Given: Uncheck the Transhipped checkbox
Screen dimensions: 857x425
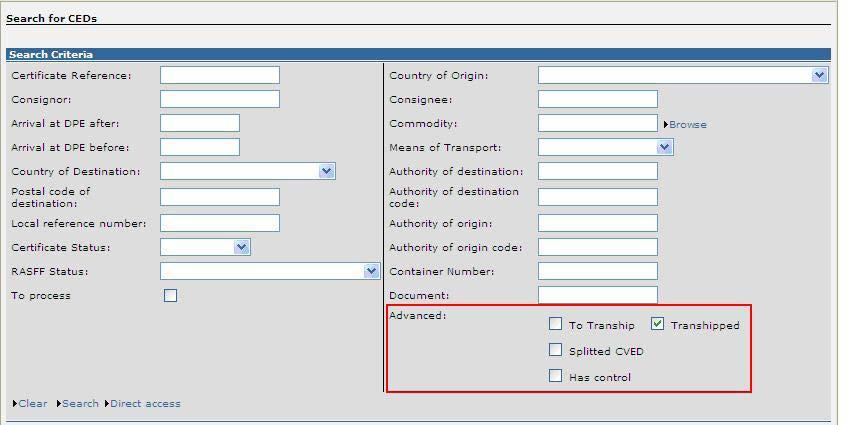Looking at the screenshot, I should tap(658, 324).
